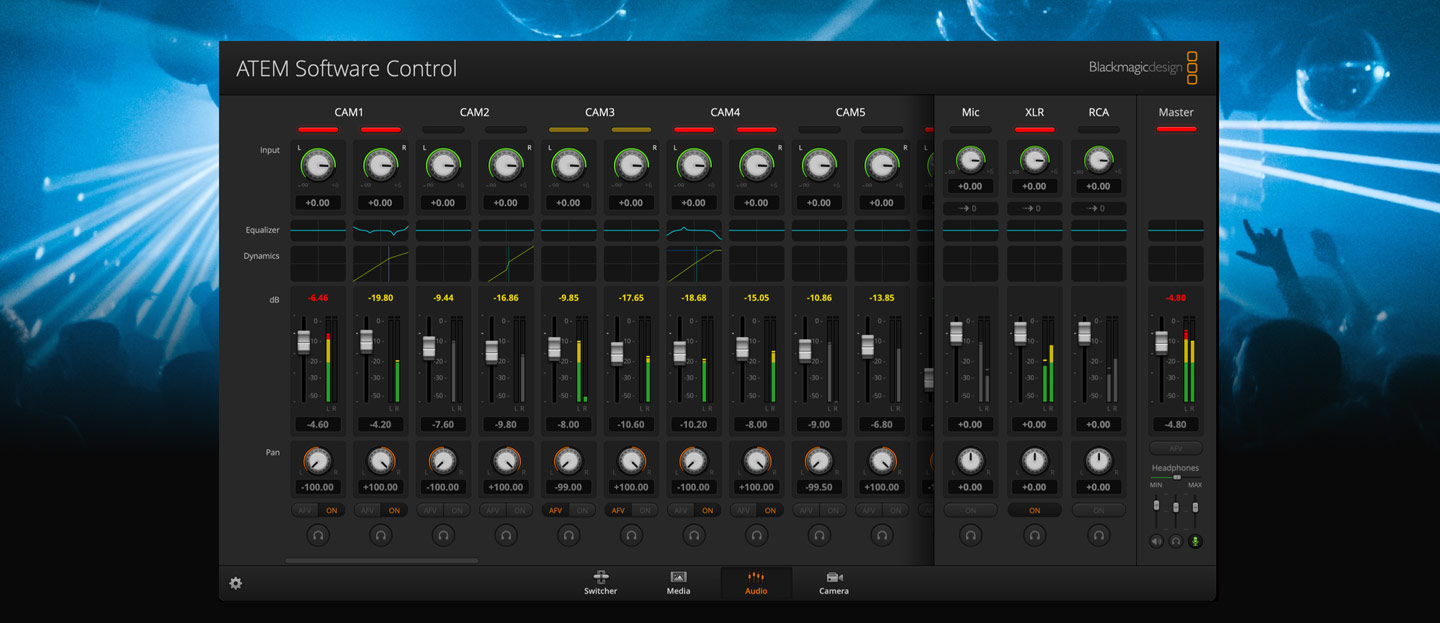Screen dimensions: 1440x623
Task: Click the Mic input gain value field
Action: 970,186
